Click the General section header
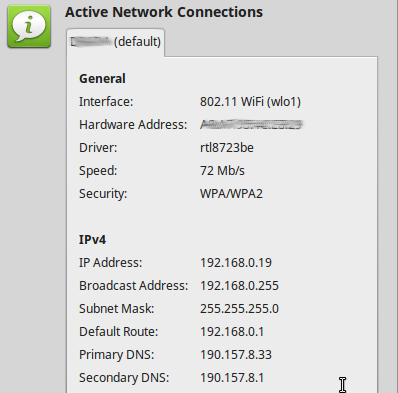Viewport: 398px width, 393px height. 102,79
